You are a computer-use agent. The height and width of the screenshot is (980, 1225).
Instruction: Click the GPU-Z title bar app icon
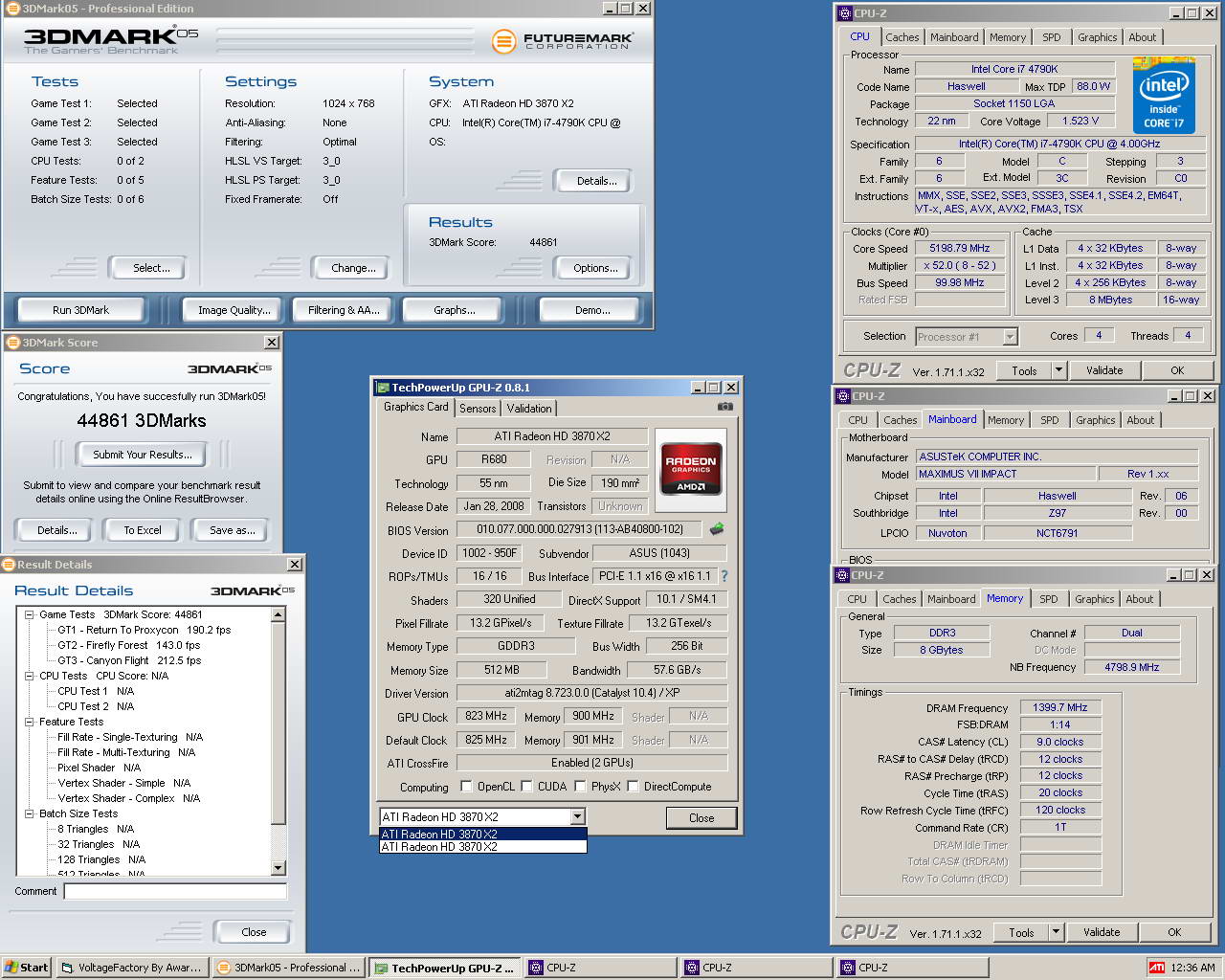[x=383, y=388]
